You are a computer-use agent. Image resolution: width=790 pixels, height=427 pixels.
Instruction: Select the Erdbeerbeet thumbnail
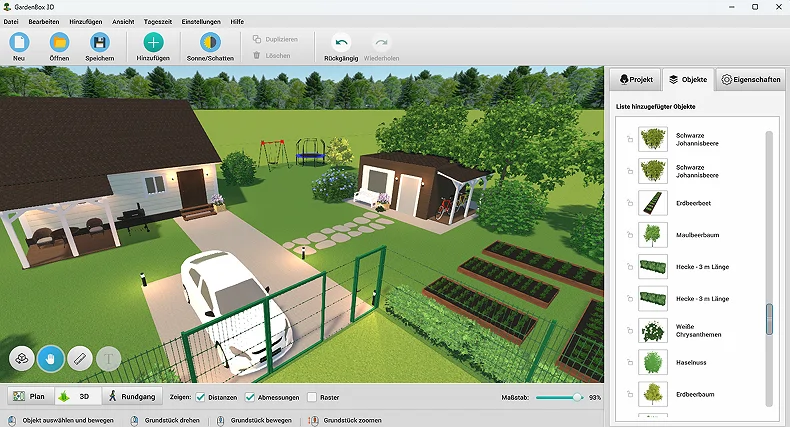[652, 203]
